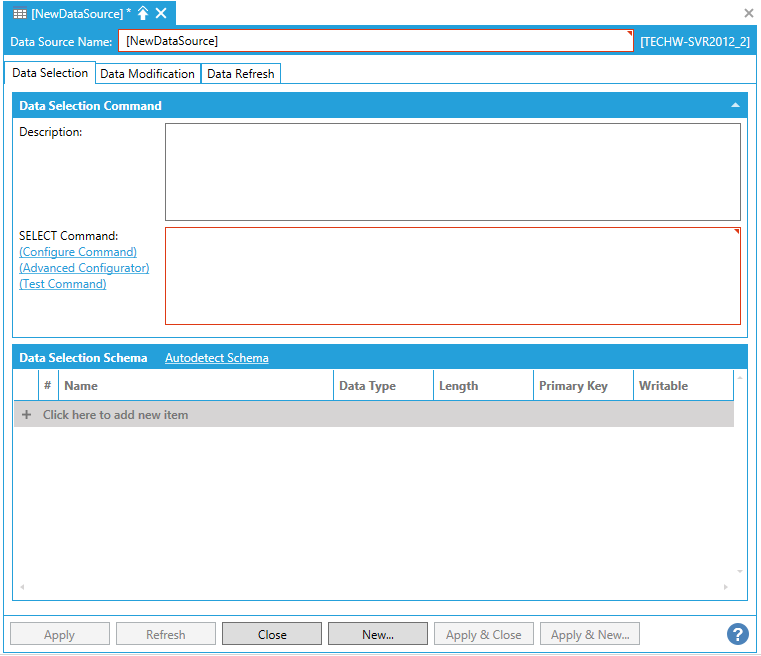Open the Data Refresh tab
Screen dimensions: 761x656
pos(241,74)
